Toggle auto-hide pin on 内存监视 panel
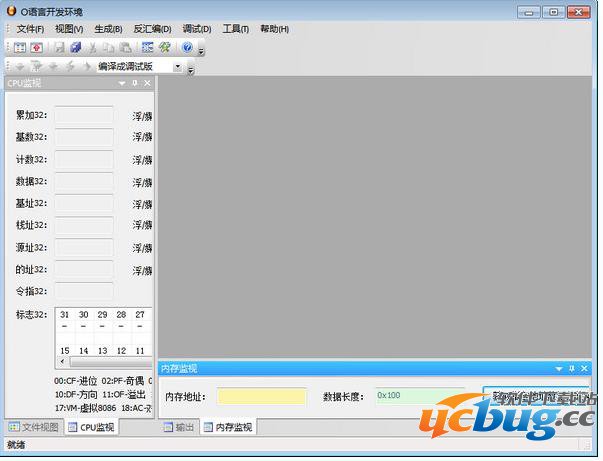 [x=572, y=368]
